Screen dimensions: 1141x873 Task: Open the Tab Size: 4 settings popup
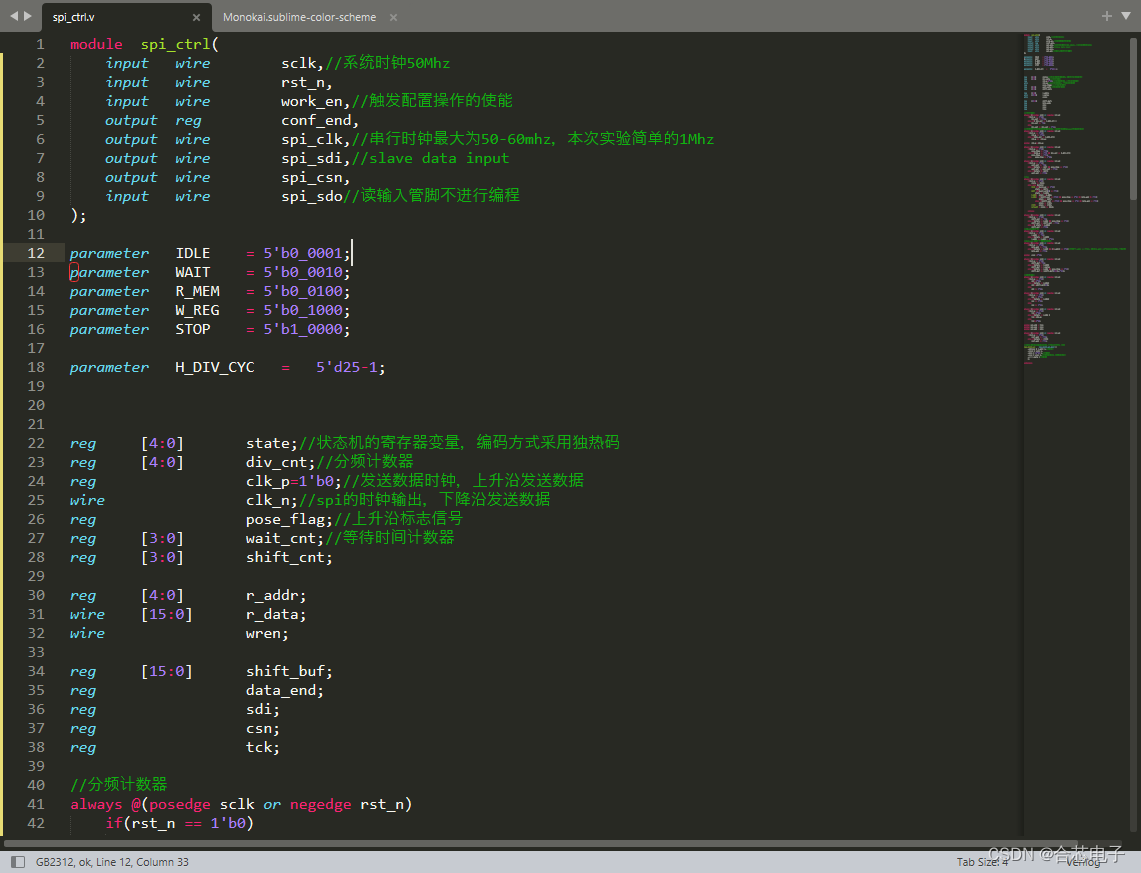coord(983,861)
